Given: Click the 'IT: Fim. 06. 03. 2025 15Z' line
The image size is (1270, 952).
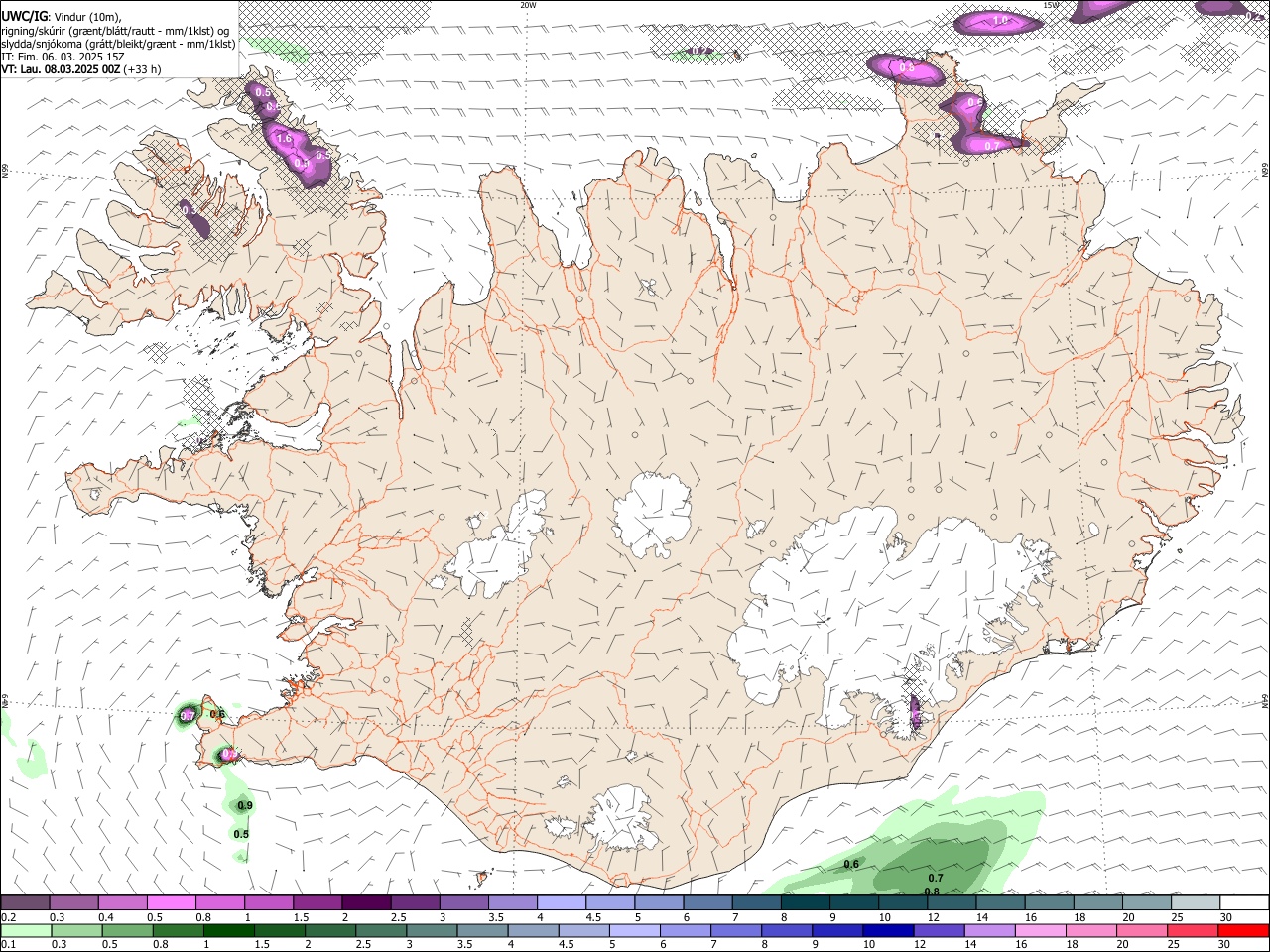Looking at the screenshot, I should pos(63,57).
